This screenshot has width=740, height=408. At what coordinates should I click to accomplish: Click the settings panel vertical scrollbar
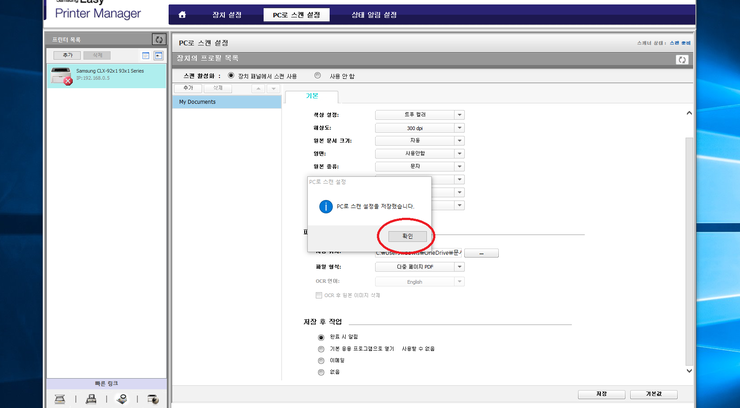[689, 250]
